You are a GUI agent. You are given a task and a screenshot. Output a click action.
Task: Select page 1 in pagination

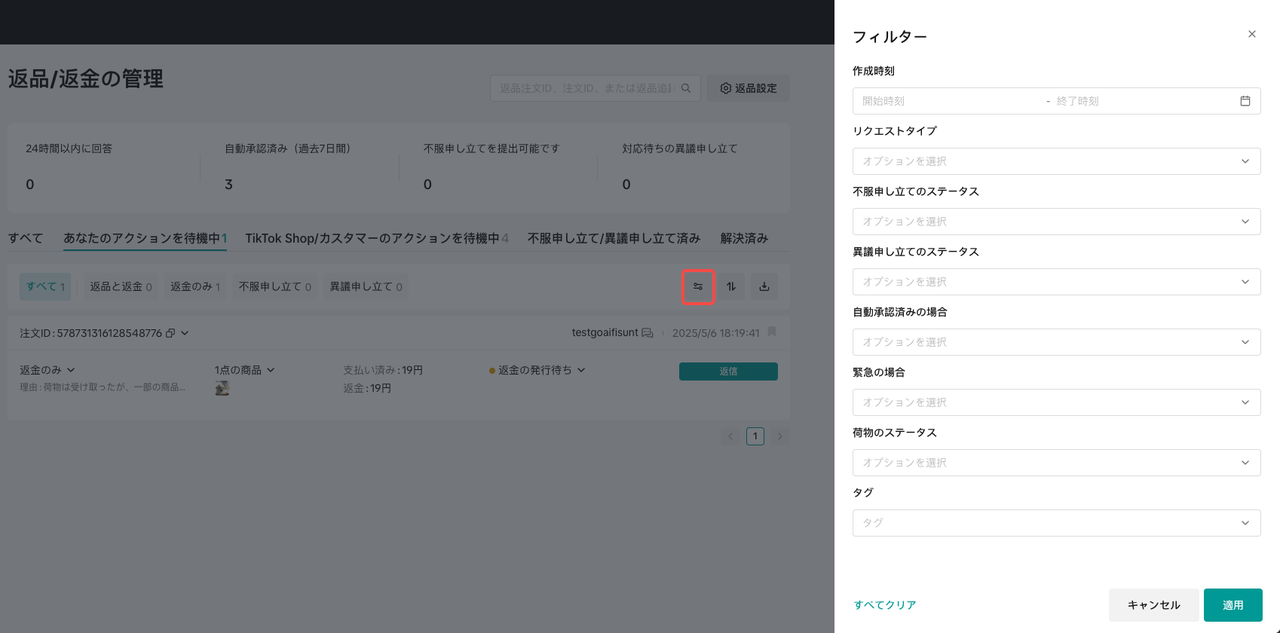pyautogui.click(x=755, y=436)
